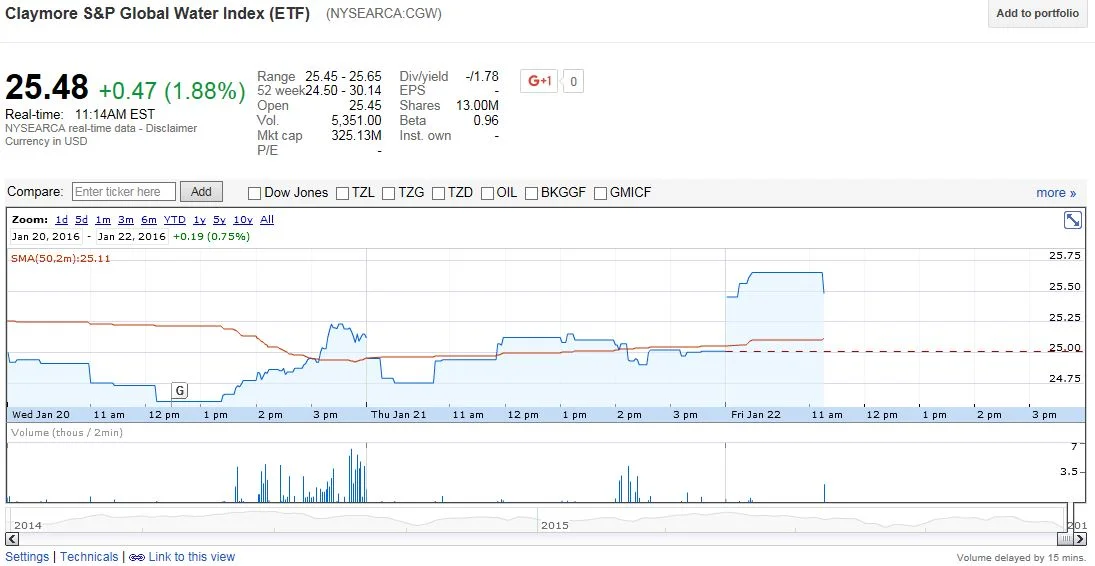
Task: Toggle the TZD comparison checkbox
Action: pyautogui.click(x=438, y=193)
